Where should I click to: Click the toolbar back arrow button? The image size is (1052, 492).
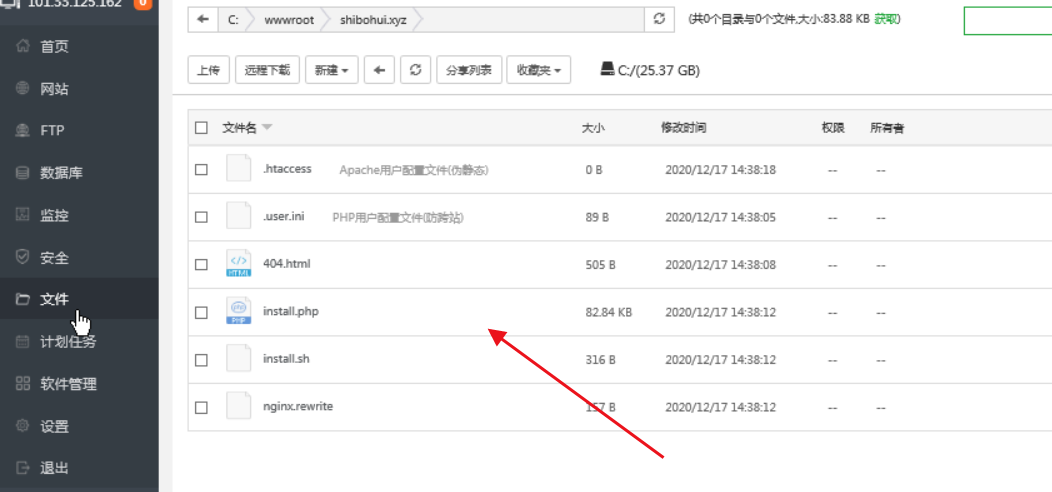(379, 70)
